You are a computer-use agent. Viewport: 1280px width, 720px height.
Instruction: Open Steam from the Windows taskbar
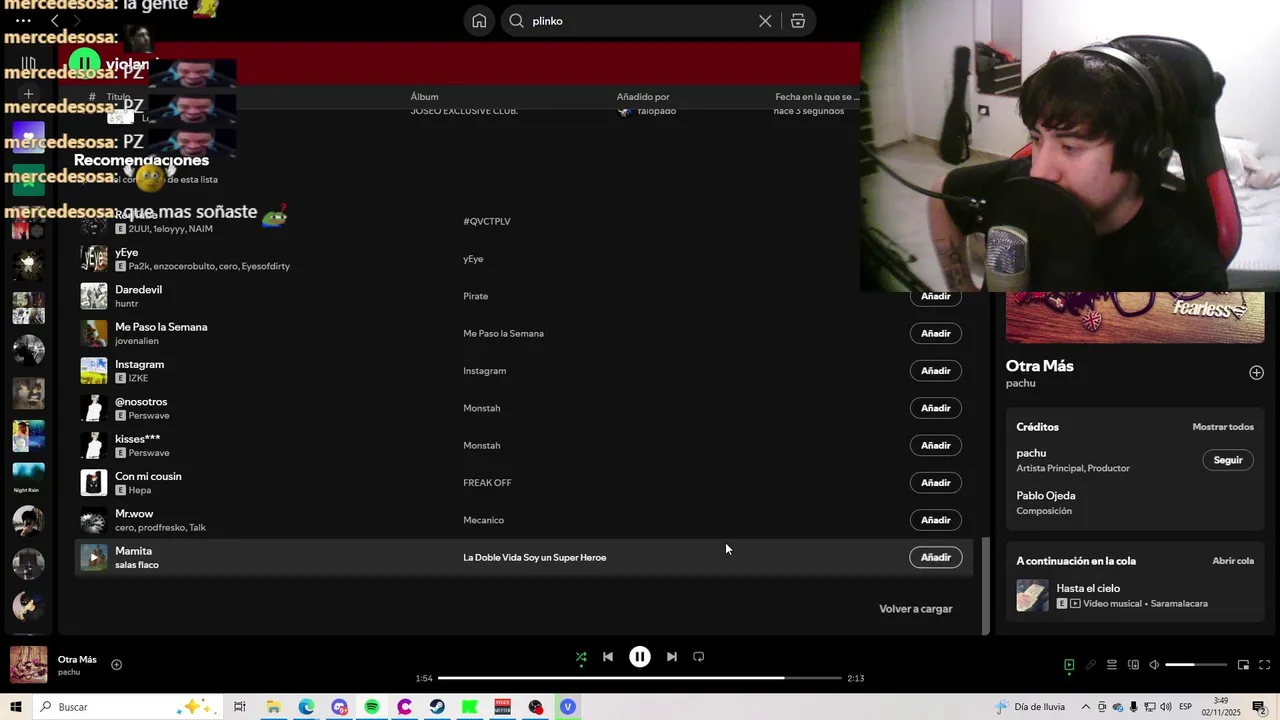437,707
